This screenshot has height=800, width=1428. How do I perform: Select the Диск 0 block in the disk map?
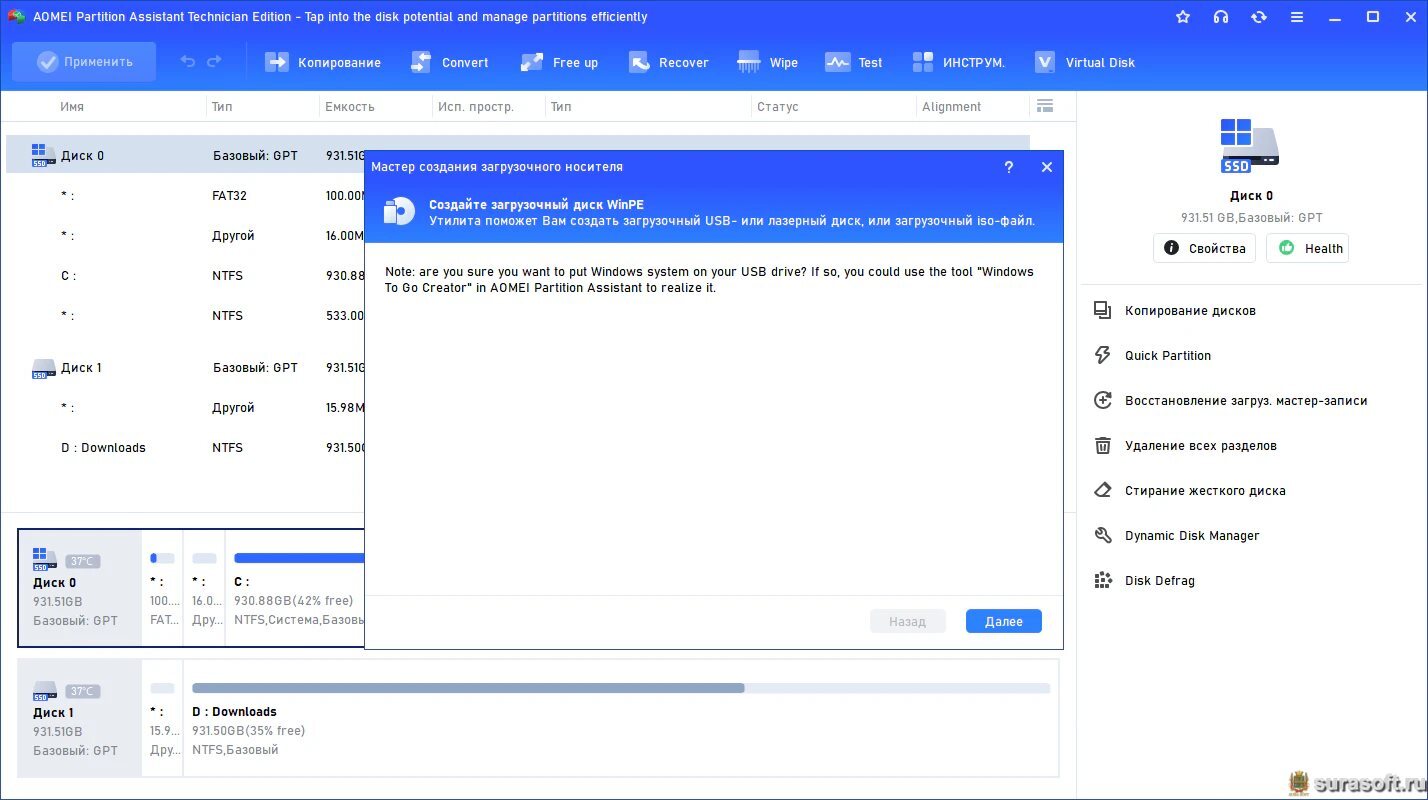point(80,588)
